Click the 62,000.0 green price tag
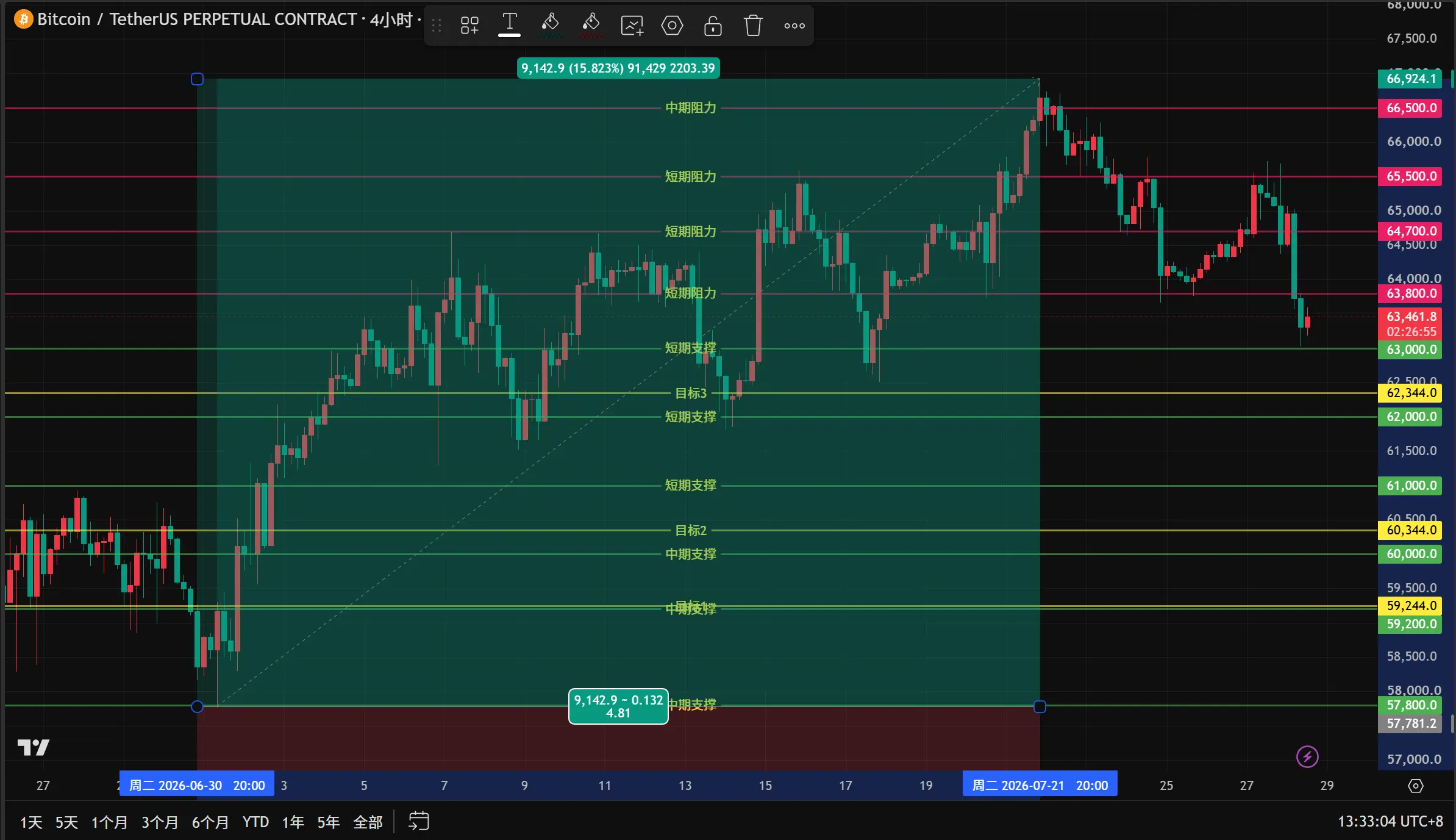Image resolution: width=1456 pixels, height=840 pixels. (x=1410, y=417)
